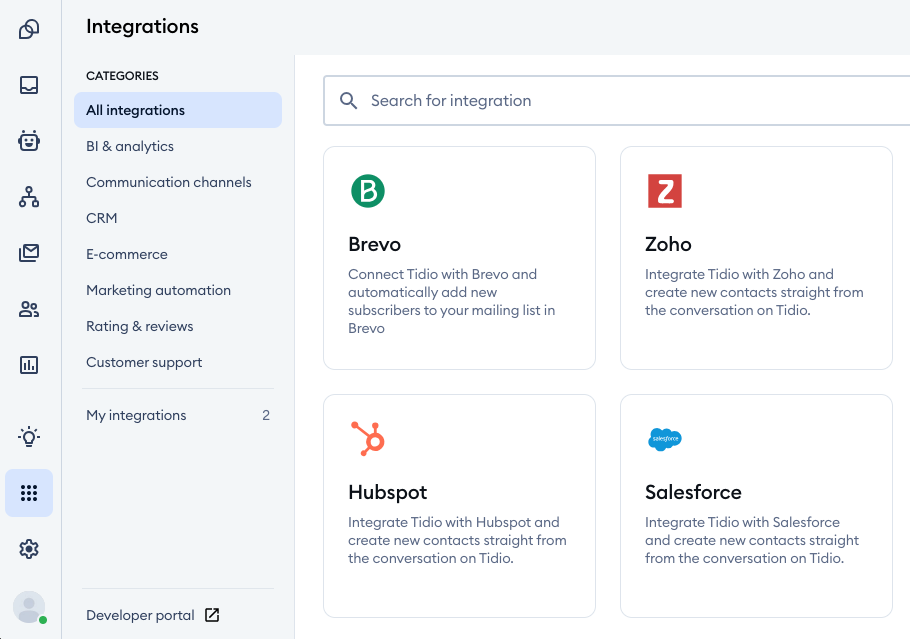Open the Customers people icon
910x639 pixels.
pyautogui.click(x=29, y=309)
